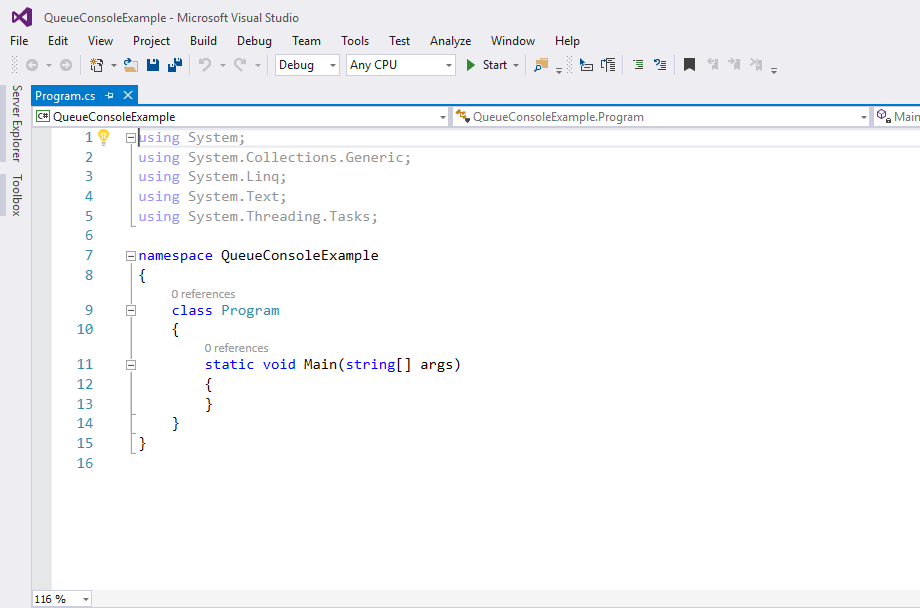This screenshot has width=920, height=608.
Task: Open the Debug menu
Action: tap(254, 41)
